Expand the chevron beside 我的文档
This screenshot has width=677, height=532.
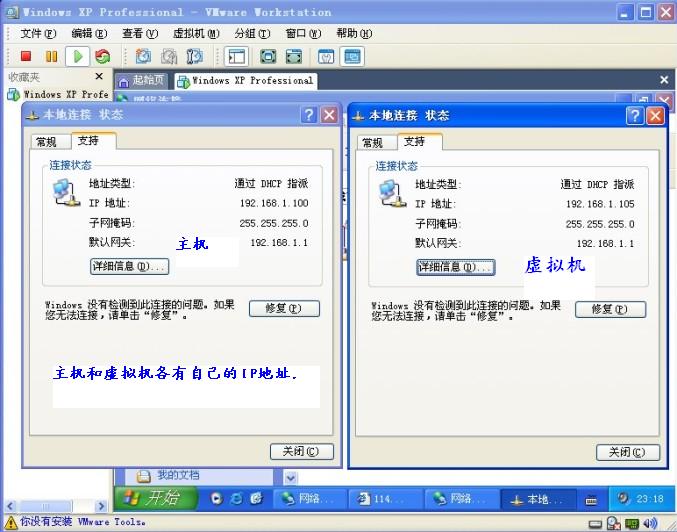(x=290, y=477)
